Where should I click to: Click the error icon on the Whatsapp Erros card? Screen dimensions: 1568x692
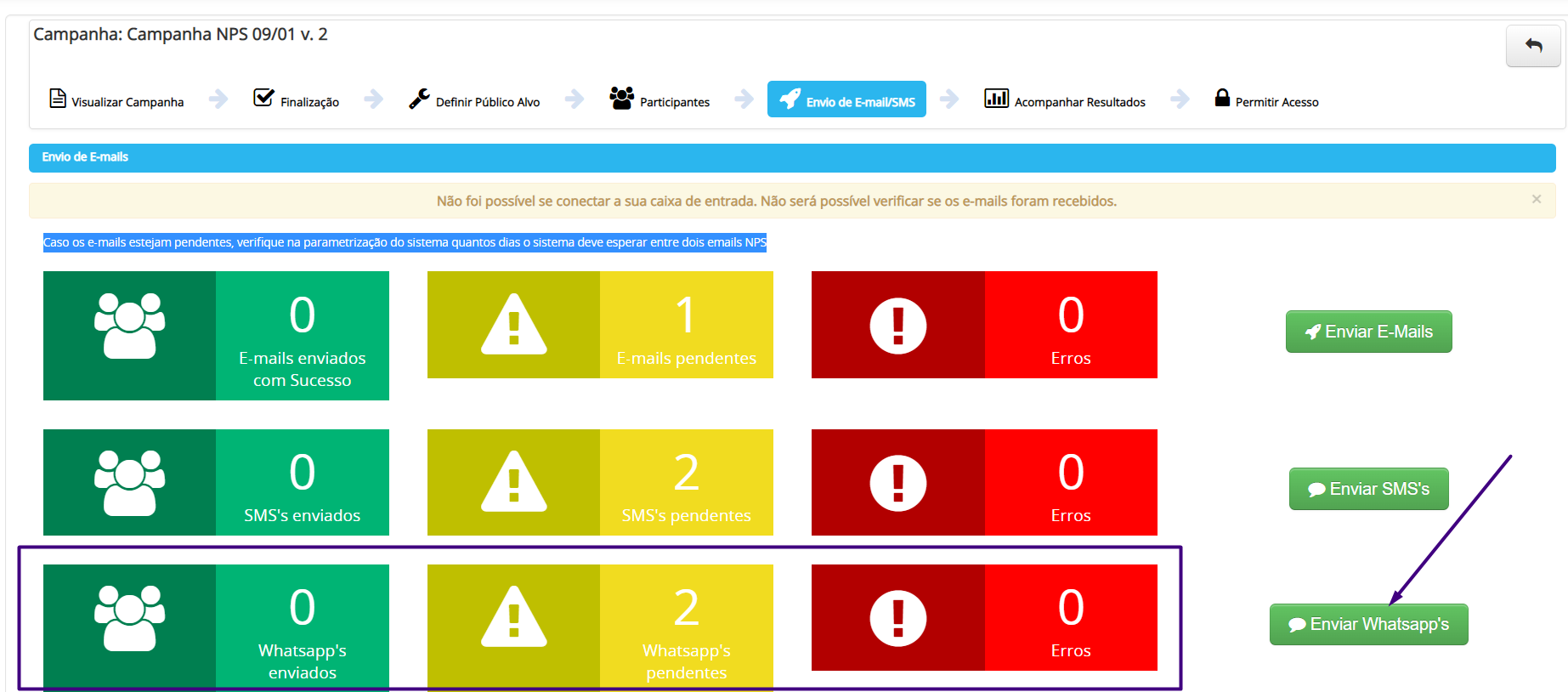coord(898,618)
